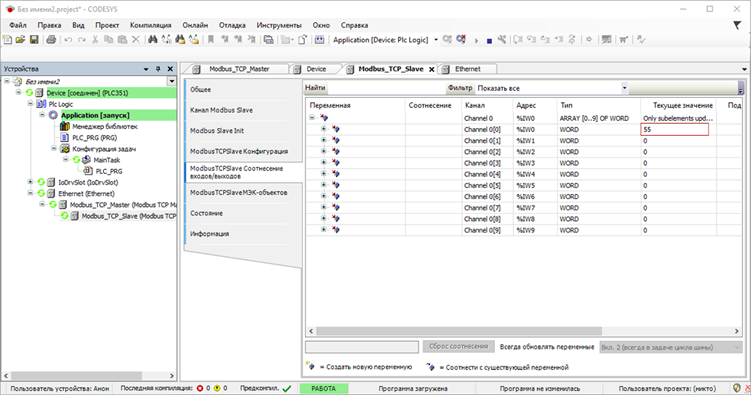Close the Устройства panel
The height and width of the screenshot is (395, 751).
[x=170, y=69]
